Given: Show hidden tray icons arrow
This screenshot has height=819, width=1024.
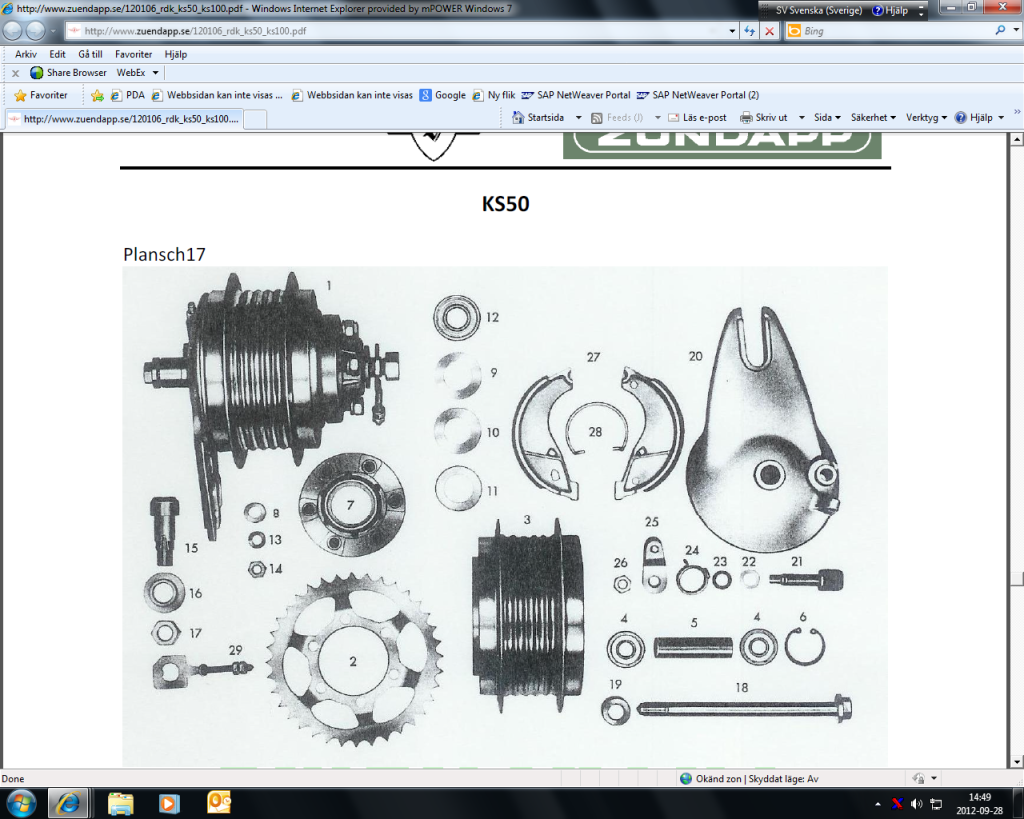Looking at the screenshot, I should (878, 804).
